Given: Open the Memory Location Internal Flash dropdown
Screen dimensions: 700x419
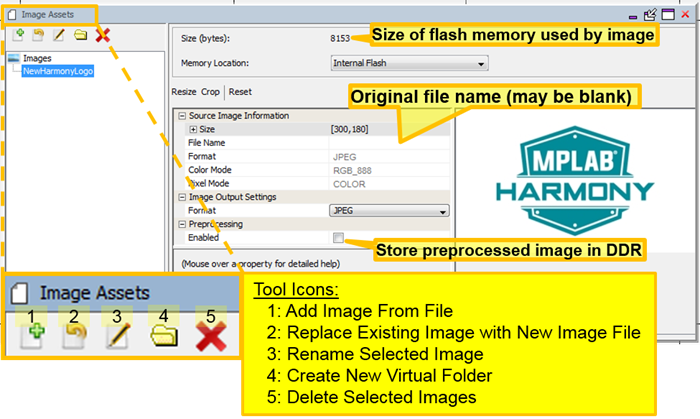Looking at the screenshot, I should pos(409,63).
